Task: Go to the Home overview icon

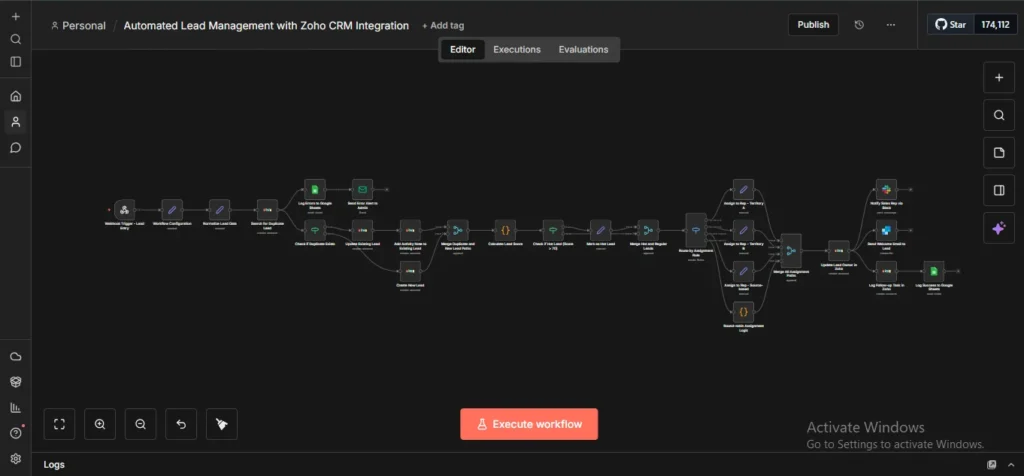Action: click(x=16, y=97)
